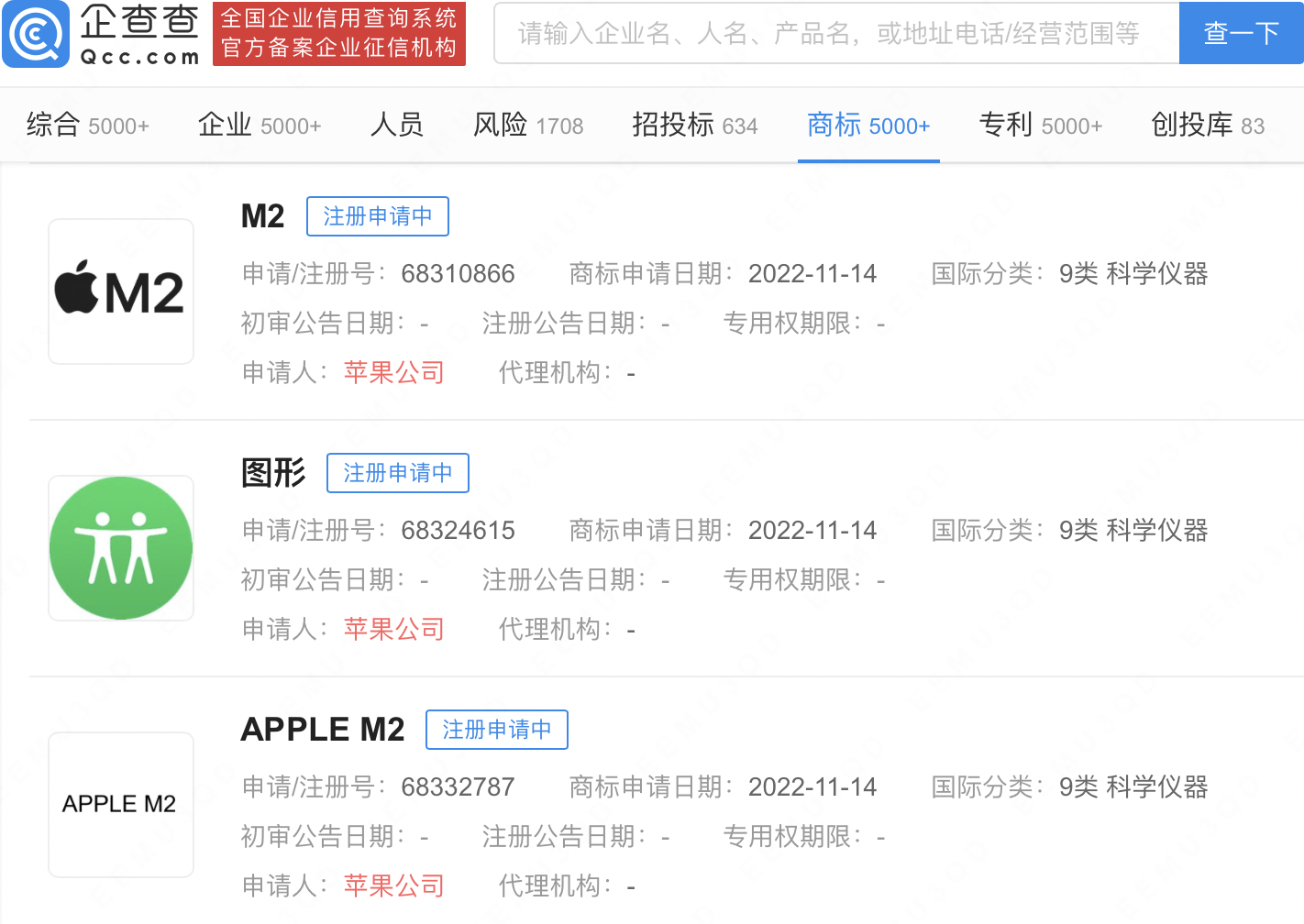Image resolution: width=1304 pixels, height=924 pixels.
Task: Open the M2 trademark title
Action: [263, 216]
